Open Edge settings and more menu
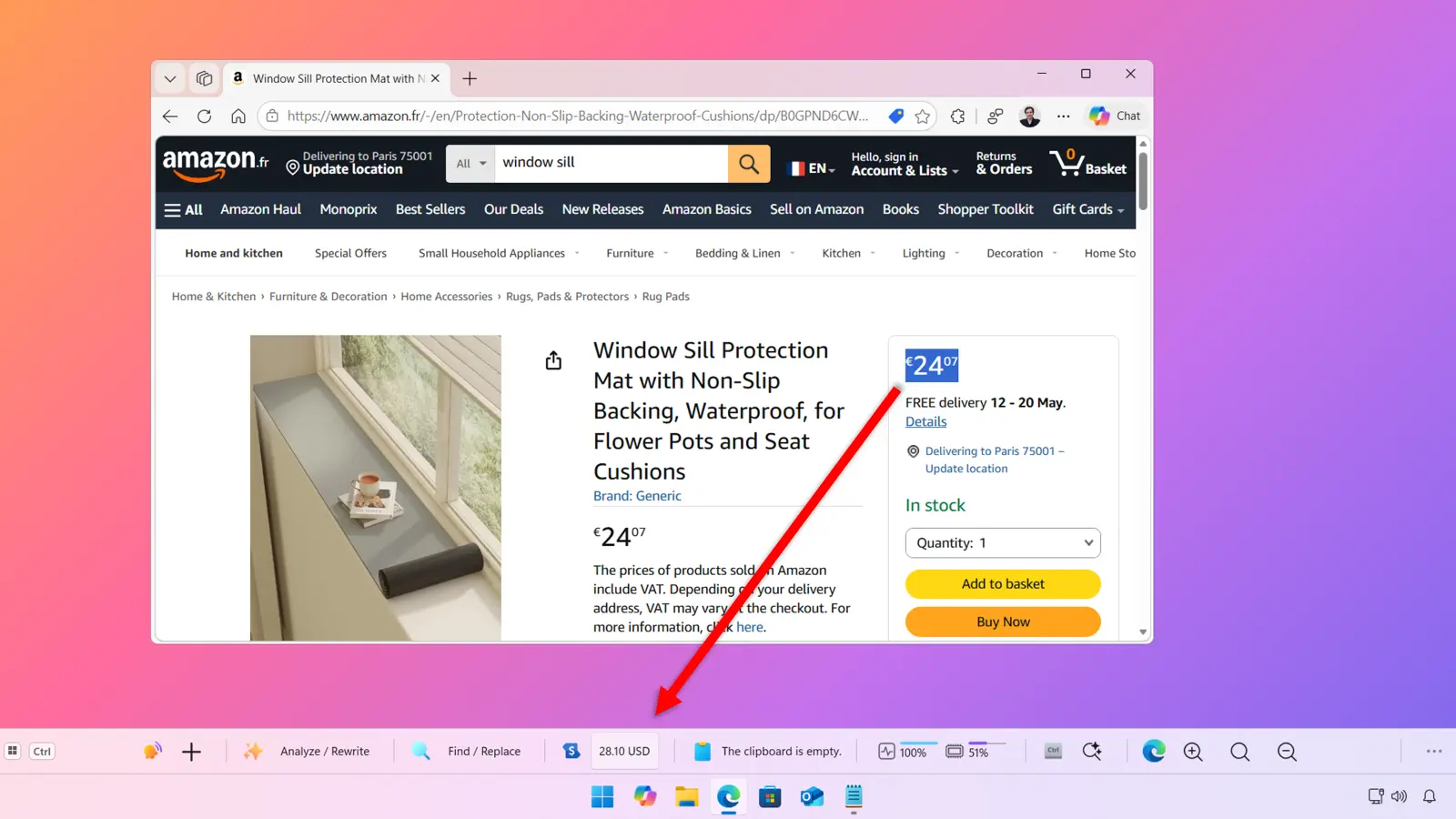Viewport: 1456px width, 819px height. [x=1063, y=116]
